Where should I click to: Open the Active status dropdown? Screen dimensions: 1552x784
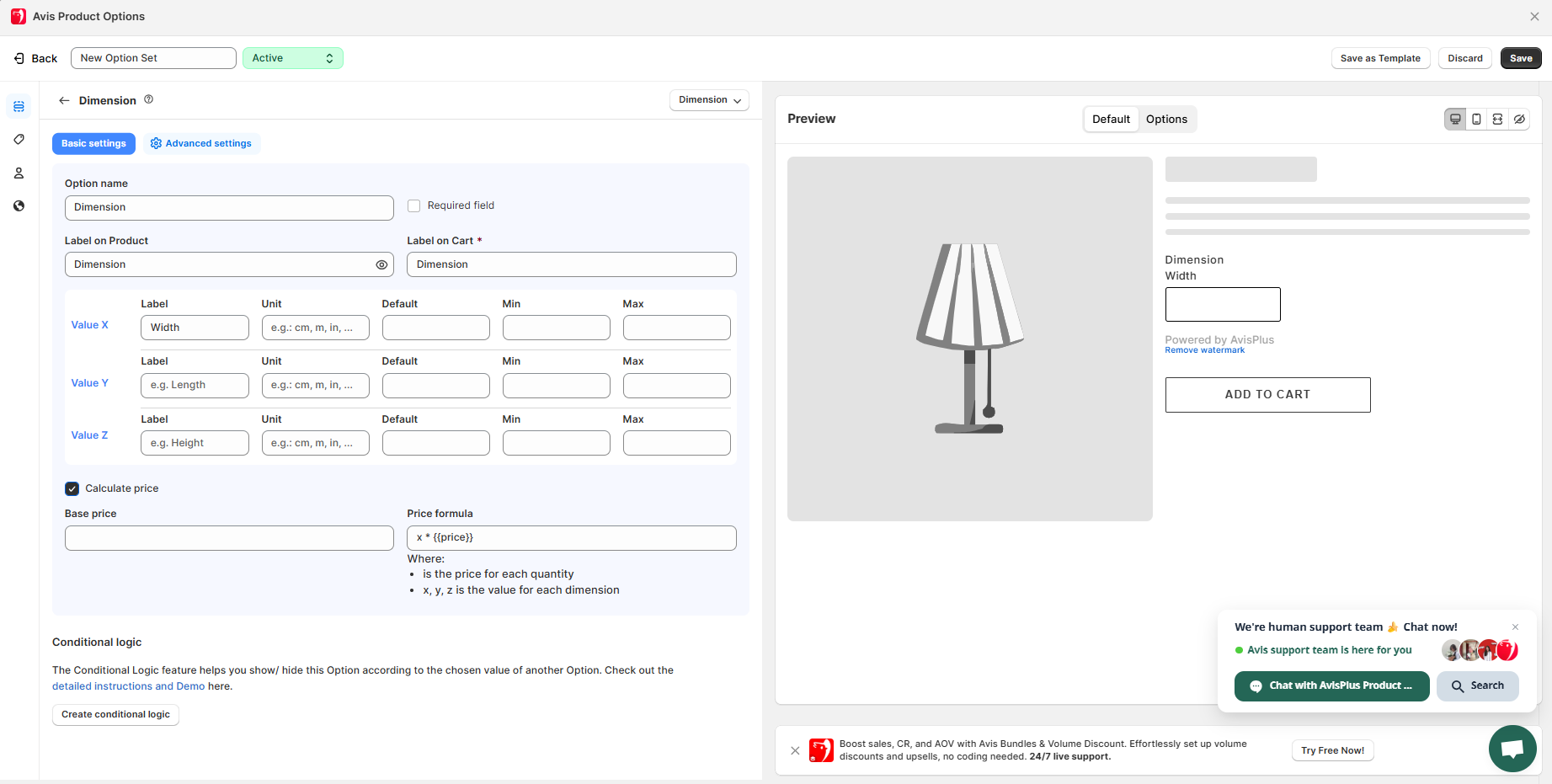[292, 58]
